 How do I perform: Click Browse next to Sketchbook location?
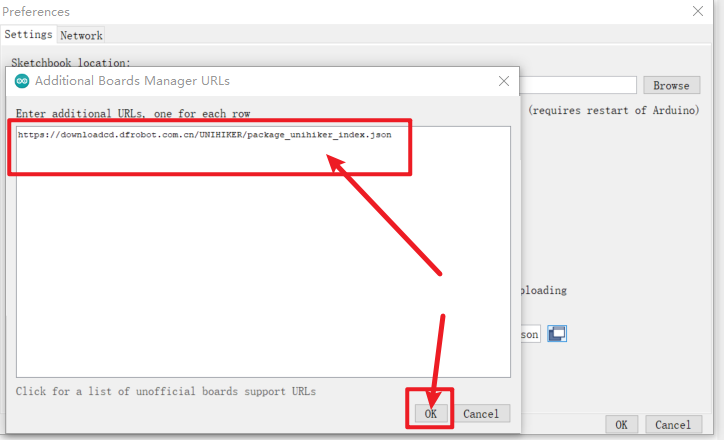[671, 86]
